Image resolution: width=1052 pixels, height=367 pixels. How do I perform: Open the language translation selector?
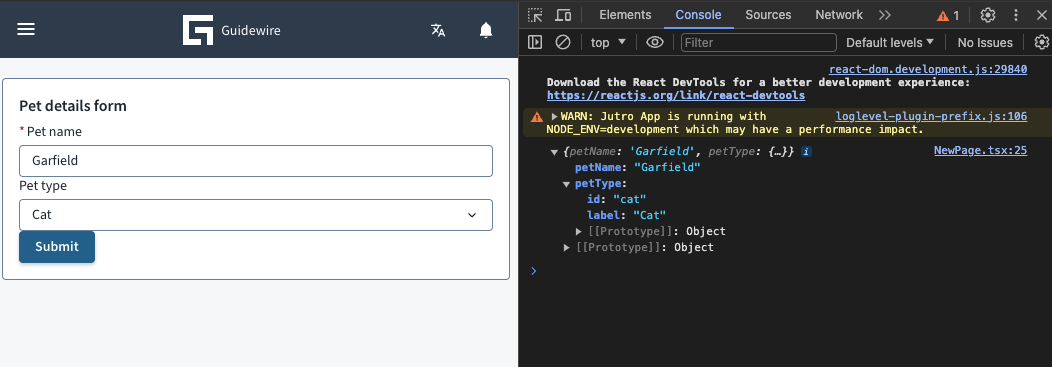(x=438, y=30)
